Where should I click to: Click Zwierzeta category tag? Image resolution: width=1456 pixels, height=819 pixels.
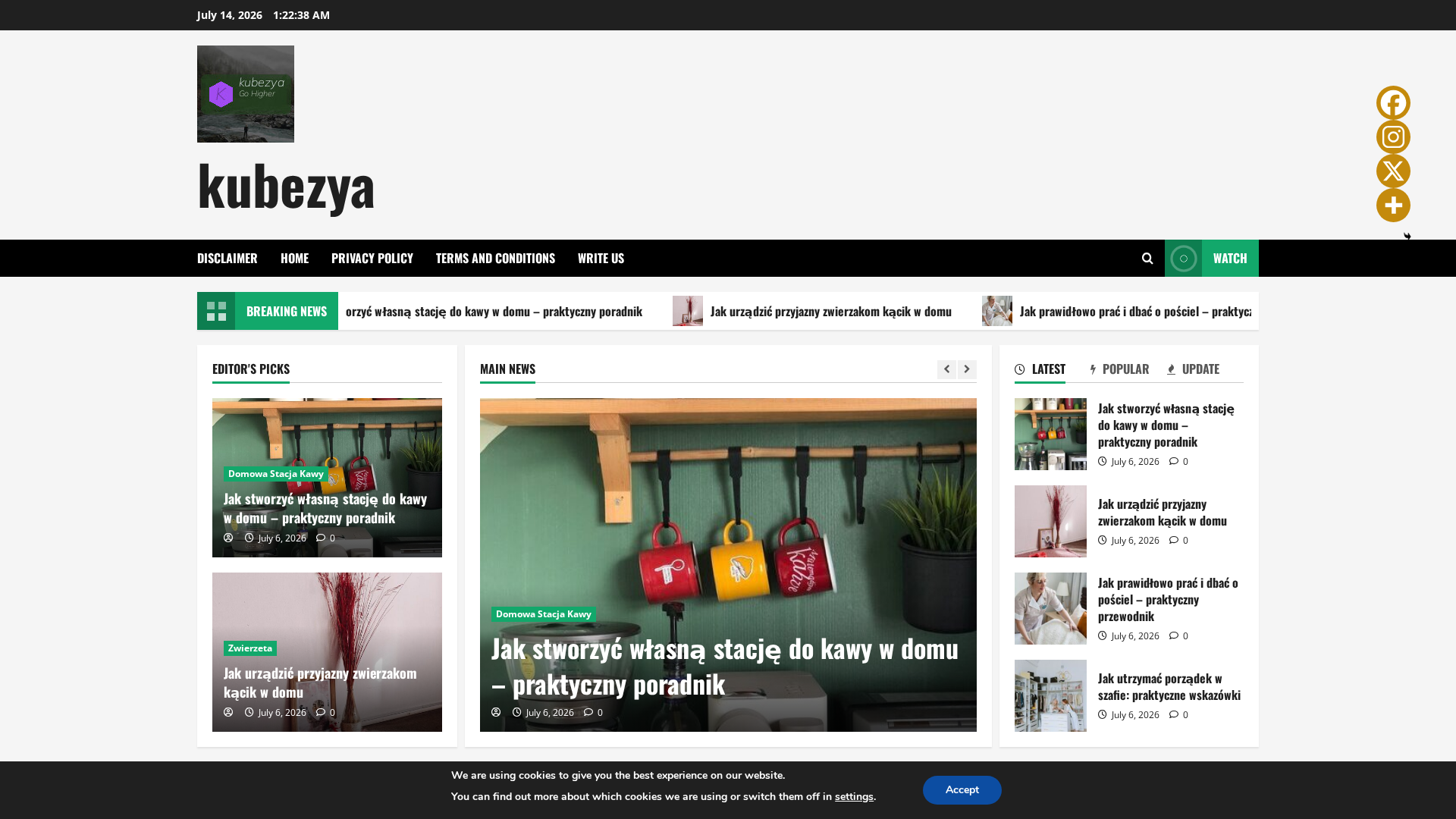point(250,648)
